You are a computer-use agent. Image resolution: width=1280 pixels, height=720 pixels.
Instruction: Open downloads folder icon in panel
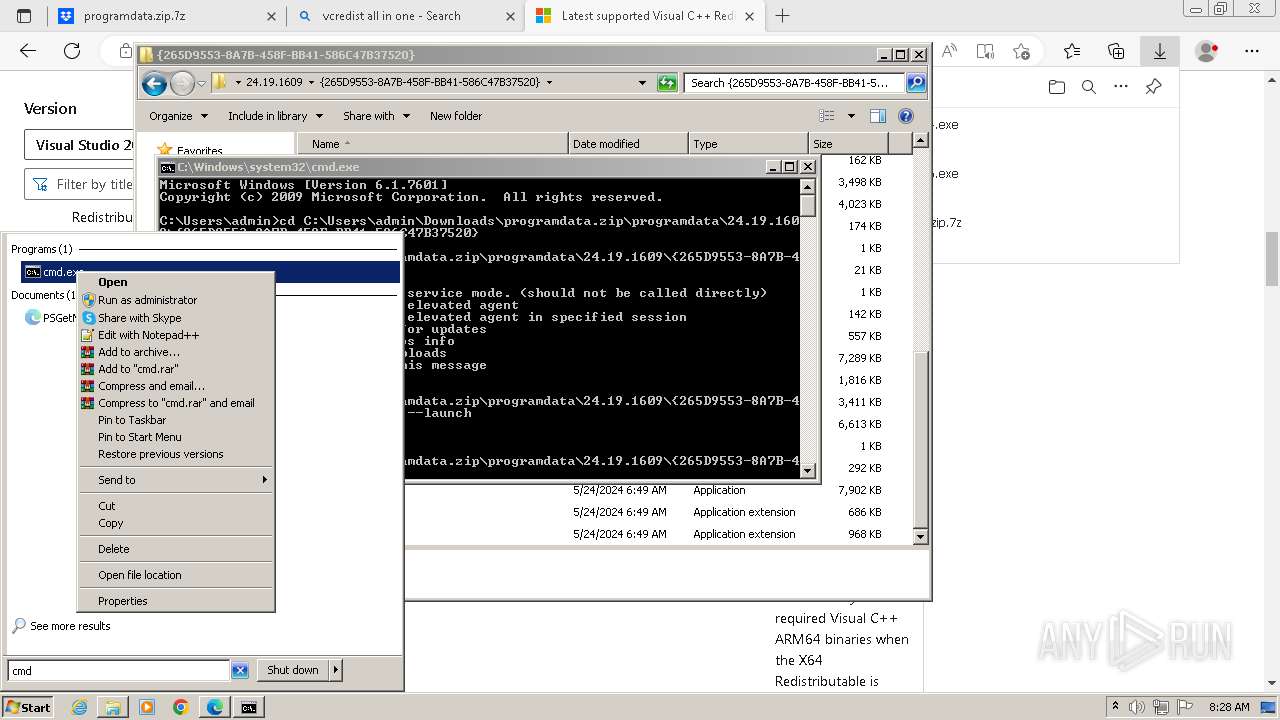tap(1057, 87)
